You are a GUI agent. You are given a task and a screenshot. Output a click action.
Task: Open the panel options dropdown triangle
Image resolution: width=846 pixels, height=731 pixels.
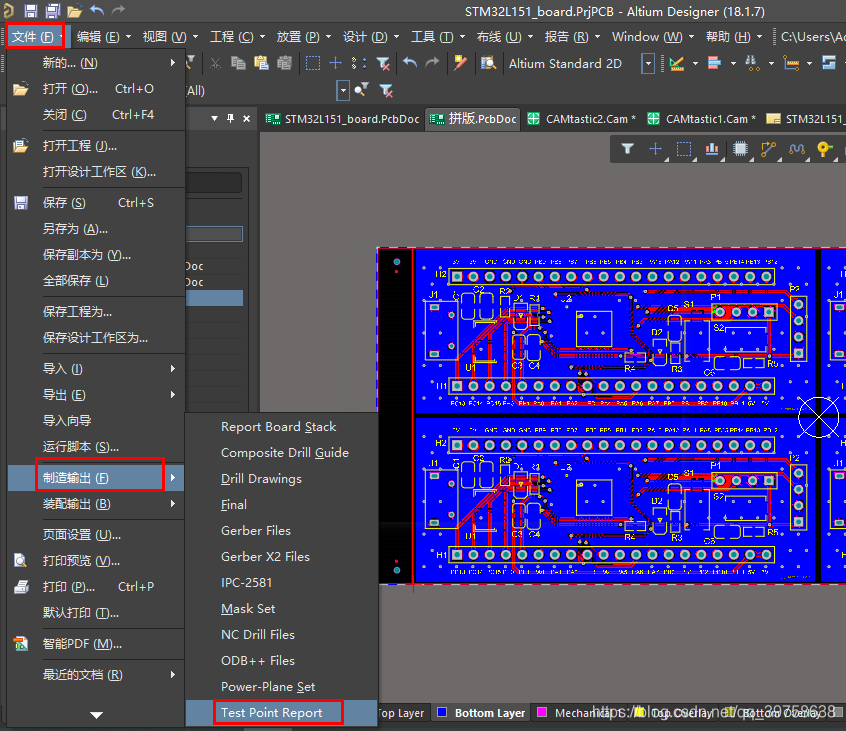tap(214, 118)
